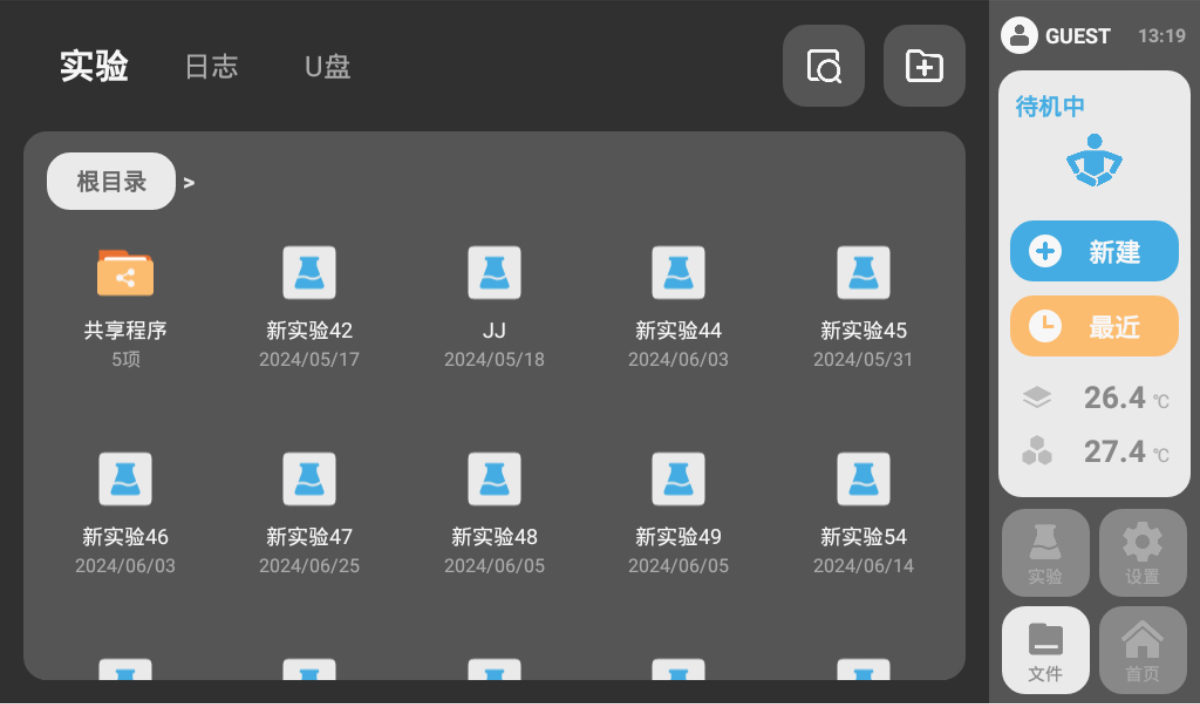Click the new folder icon
The width and height of the screenshot is (1200, 704).
click(924, 66)
